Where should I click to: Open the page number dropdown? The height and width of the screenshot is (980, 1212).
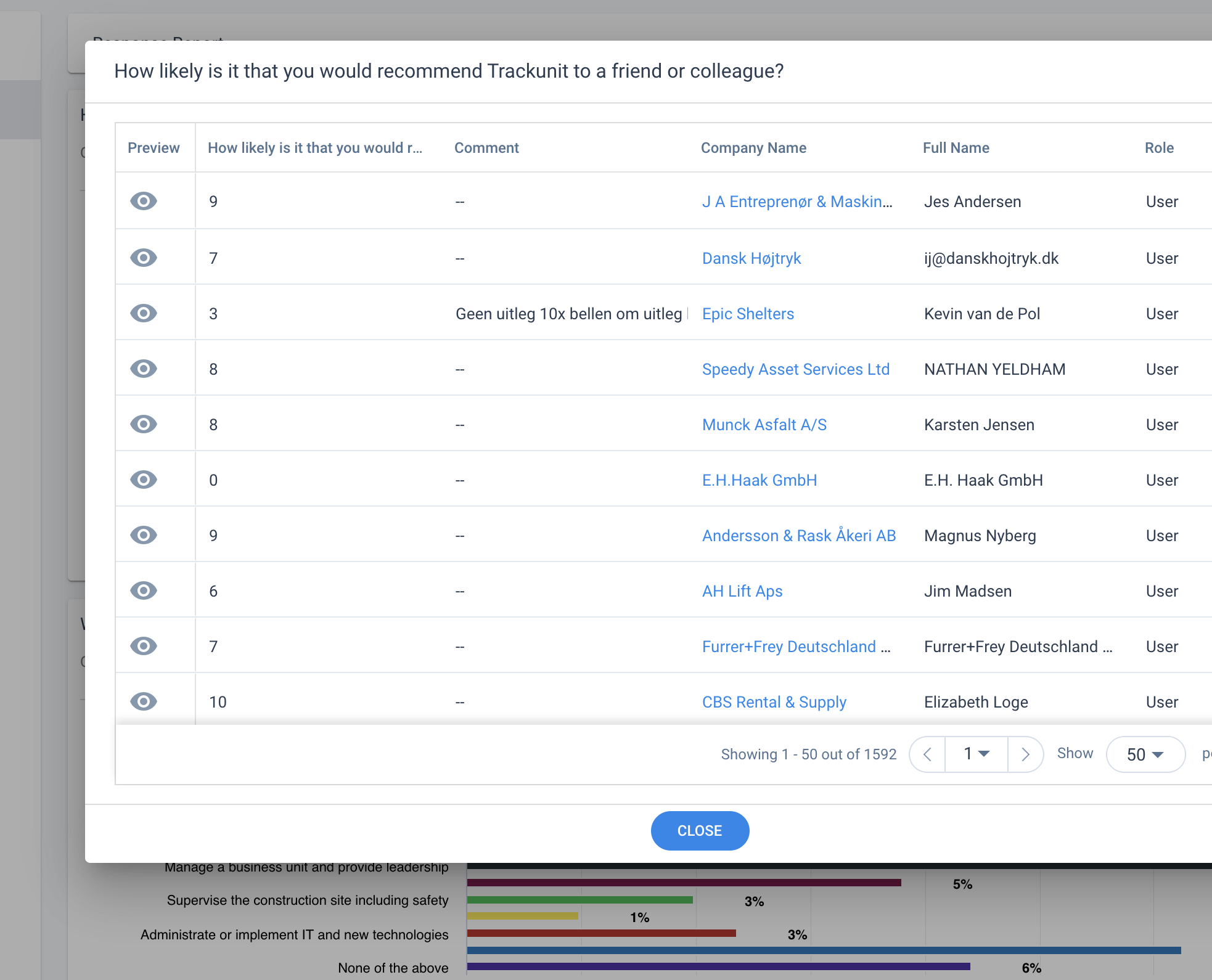click(x=977, y=754)
